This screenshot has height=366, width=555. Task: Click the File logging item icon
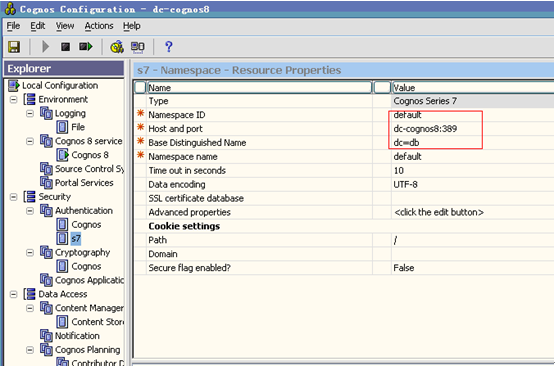pos(62,127)
